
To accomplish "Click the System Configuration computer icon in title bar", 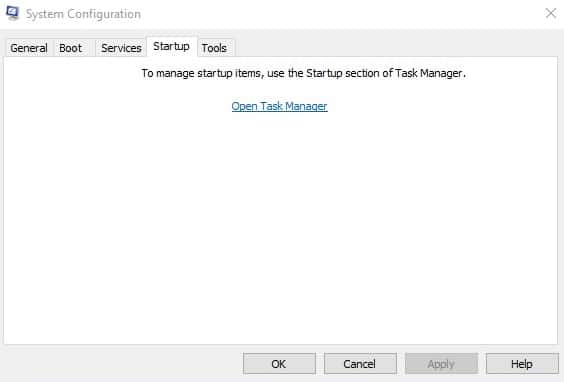I will (x=12, y=13).
